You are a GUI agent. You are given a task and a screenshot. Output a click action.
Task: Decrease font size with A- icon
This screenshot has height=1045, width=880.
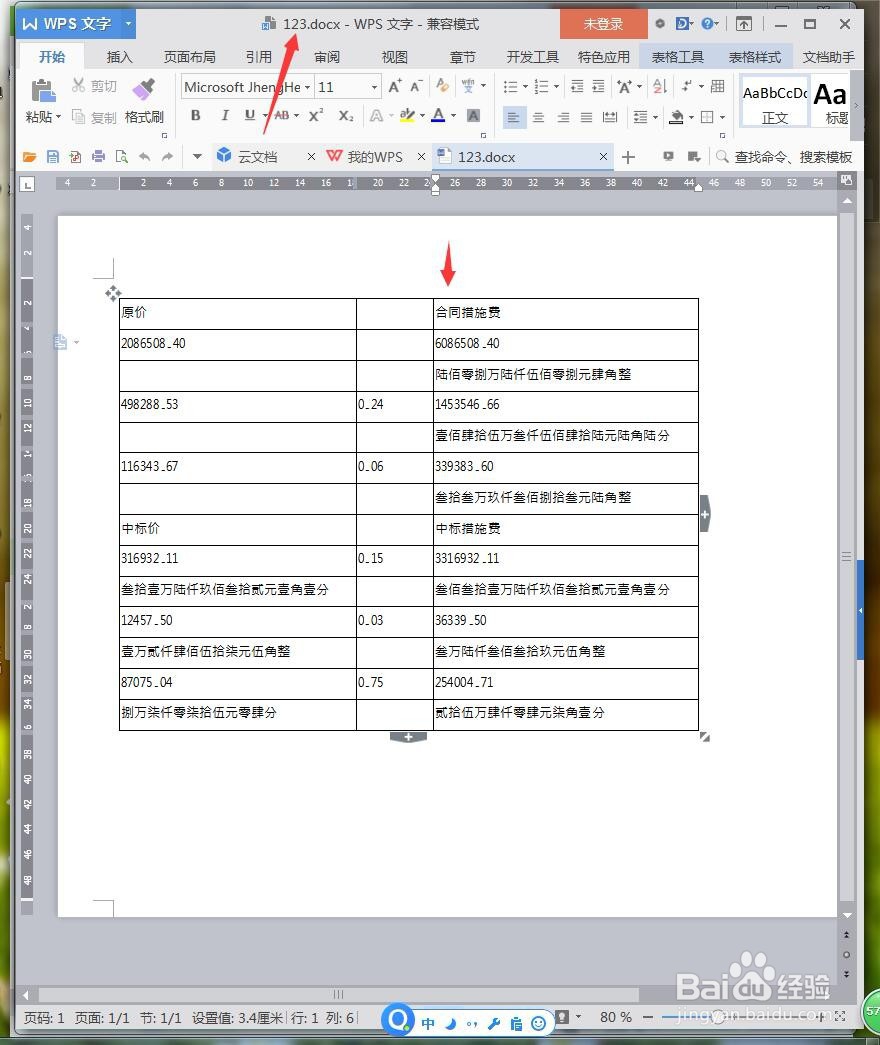click(416, 86)
